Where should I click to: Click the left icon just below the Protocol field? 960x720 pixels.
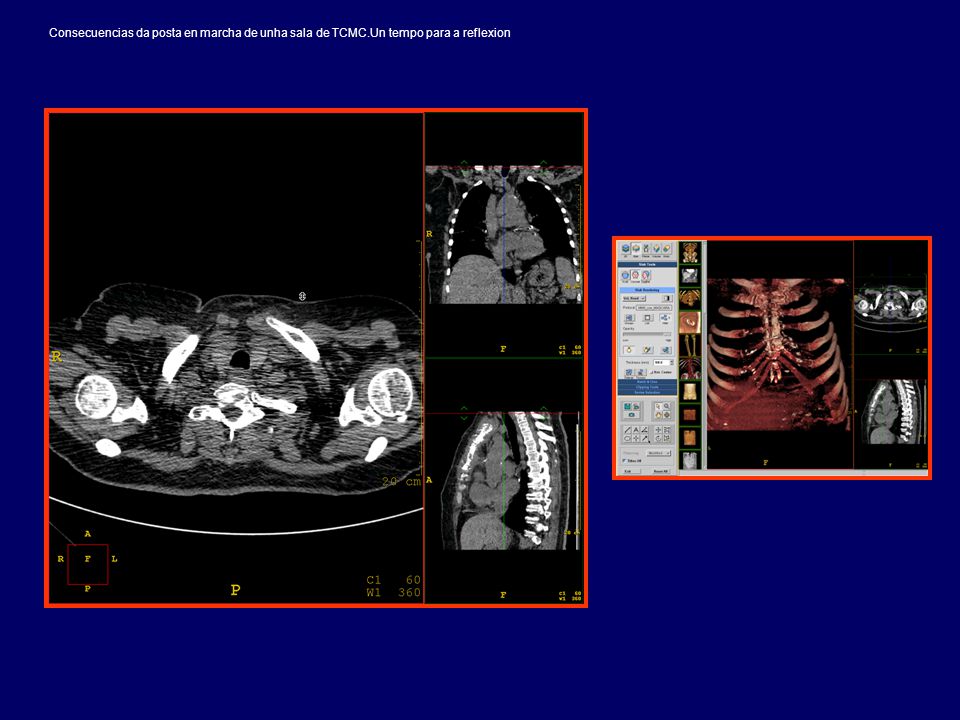point(629,318)
